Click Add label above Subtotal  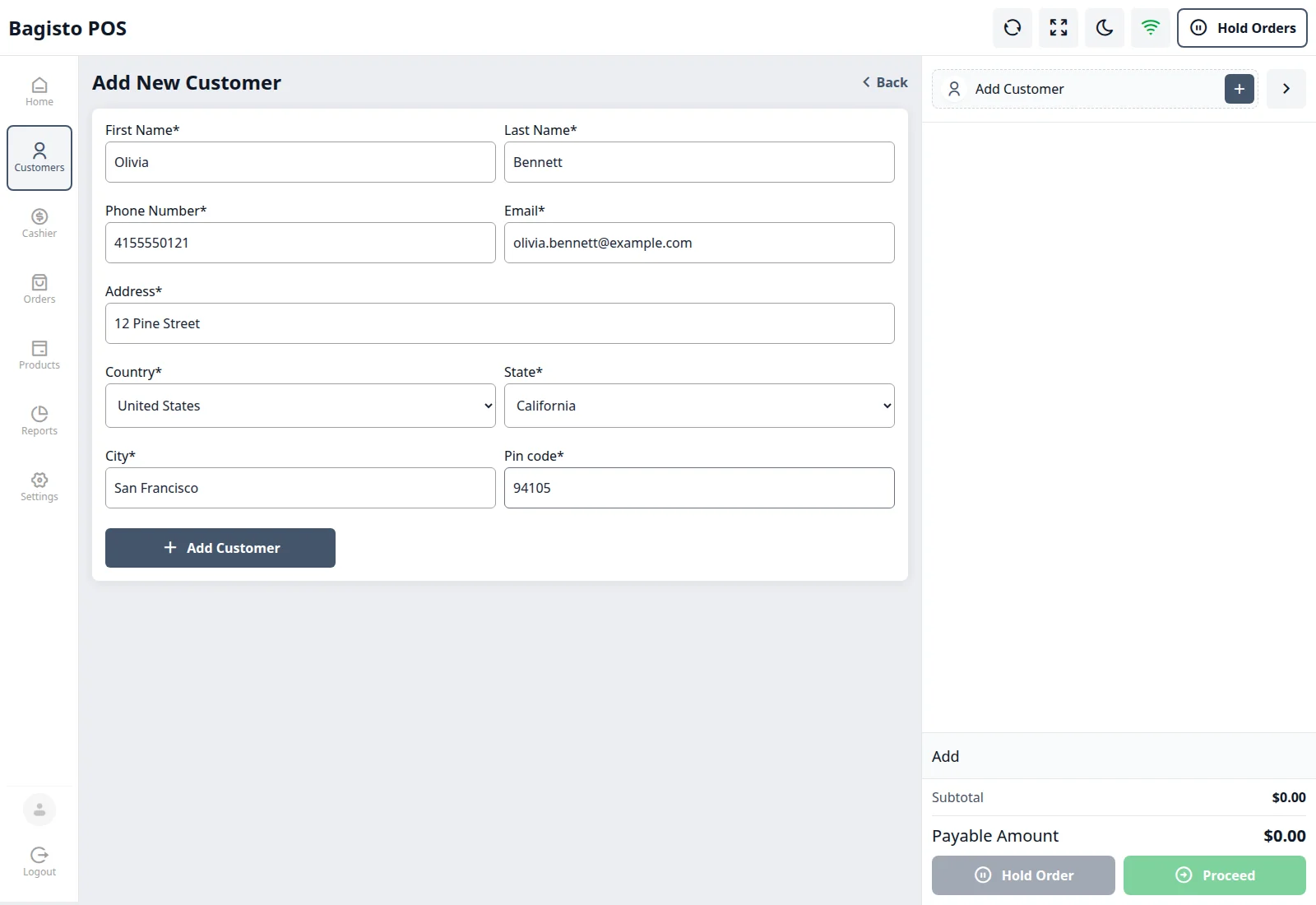click(x=945, y=756)
